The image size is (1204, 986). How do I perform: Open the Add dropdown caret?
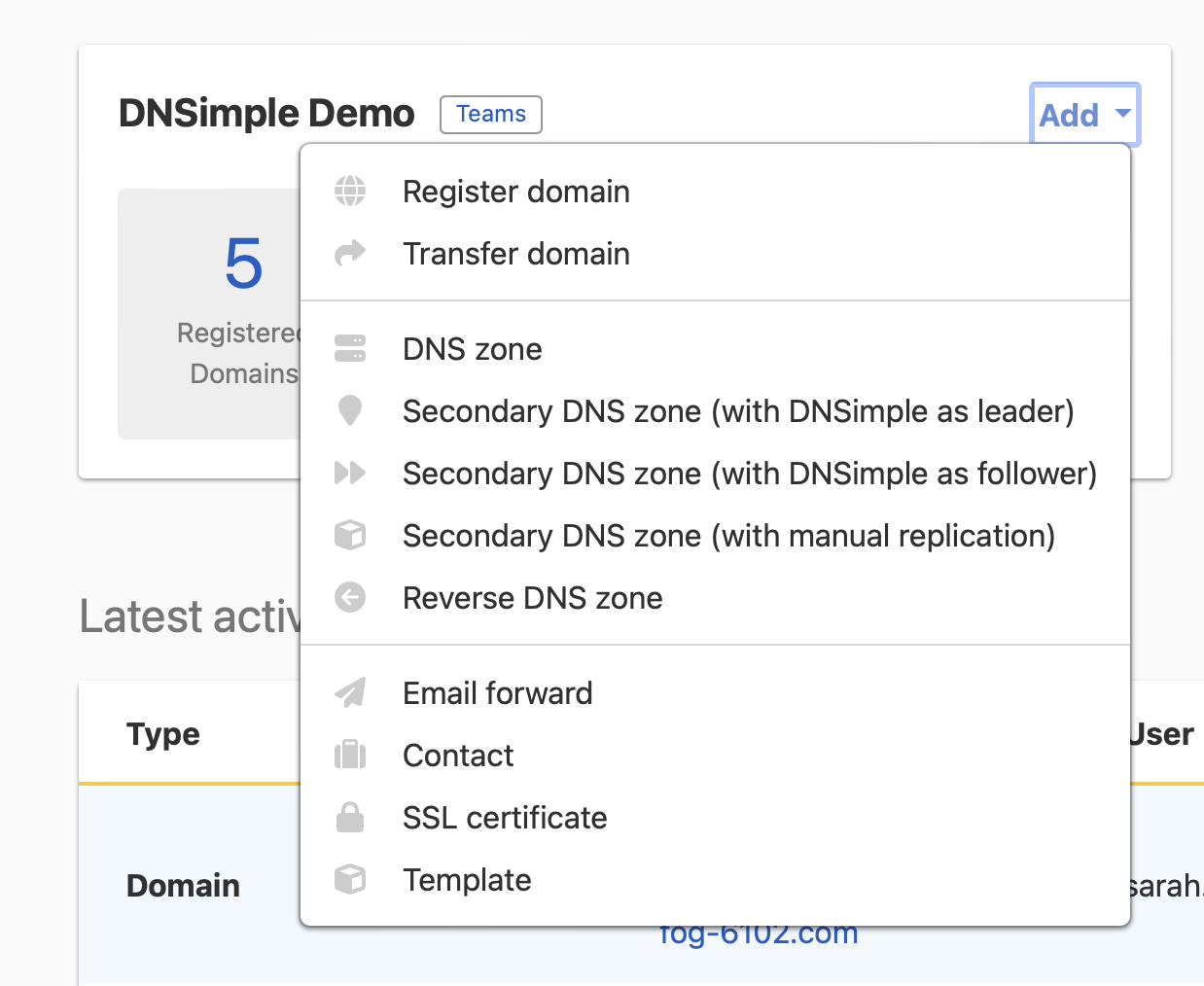click(1120, 115)
